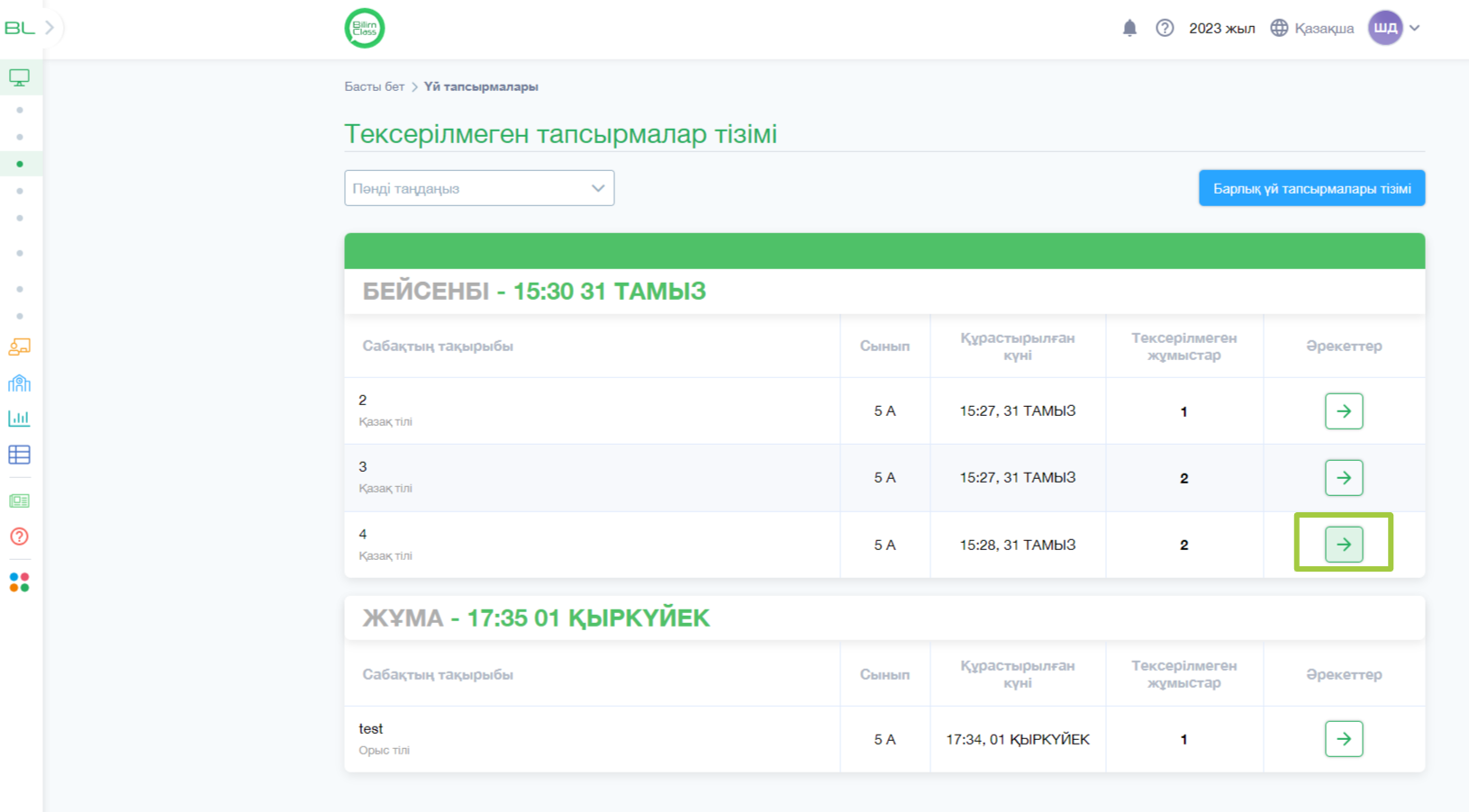Go to Басты бет breadcrumb link
Viewport: 1469px width, 812px height.
tap(375, 86)
